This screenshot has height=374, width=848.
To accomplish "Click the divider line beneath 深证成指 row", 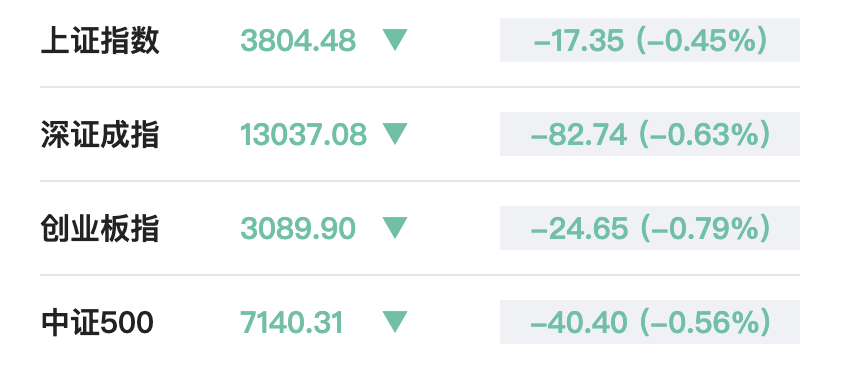I will coord(420,181).
